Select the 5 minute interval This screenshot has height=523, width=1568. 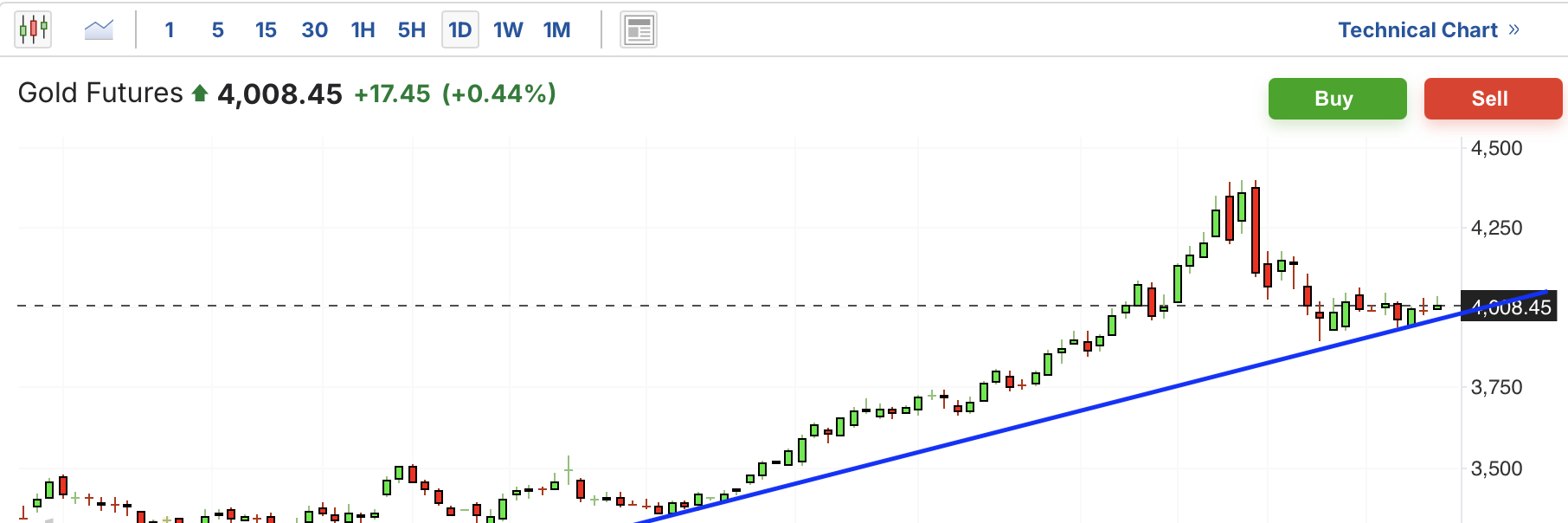(218, 30)
